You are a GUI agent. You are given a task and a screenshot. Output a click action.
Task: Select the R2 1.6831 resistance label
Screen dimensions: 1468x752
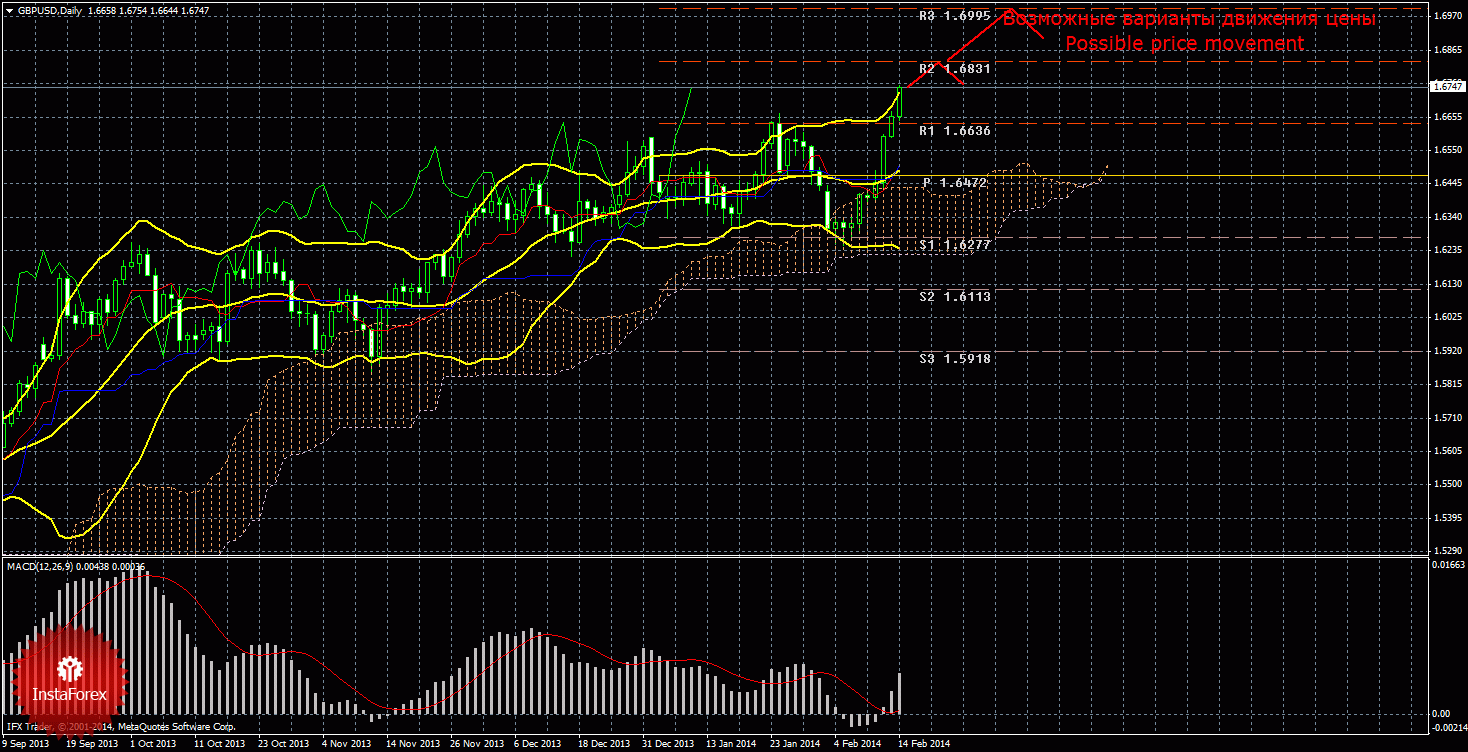pyautogui.click(x=954, y=69)
